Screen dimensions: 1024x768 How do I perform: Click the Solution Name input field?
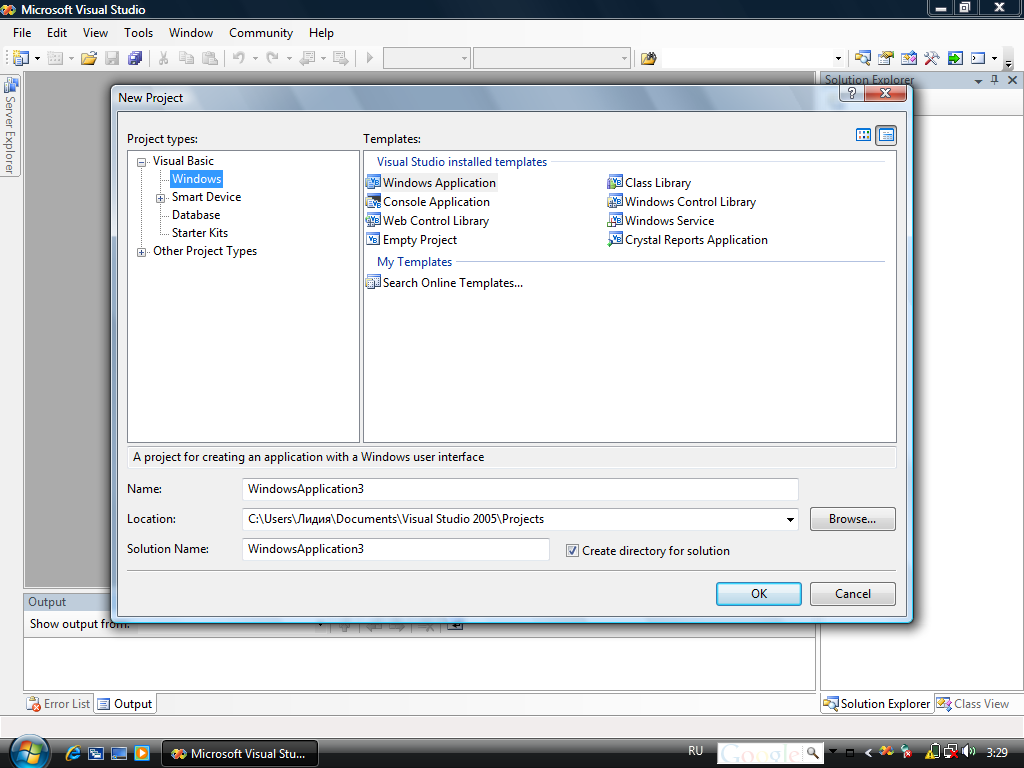396,549
